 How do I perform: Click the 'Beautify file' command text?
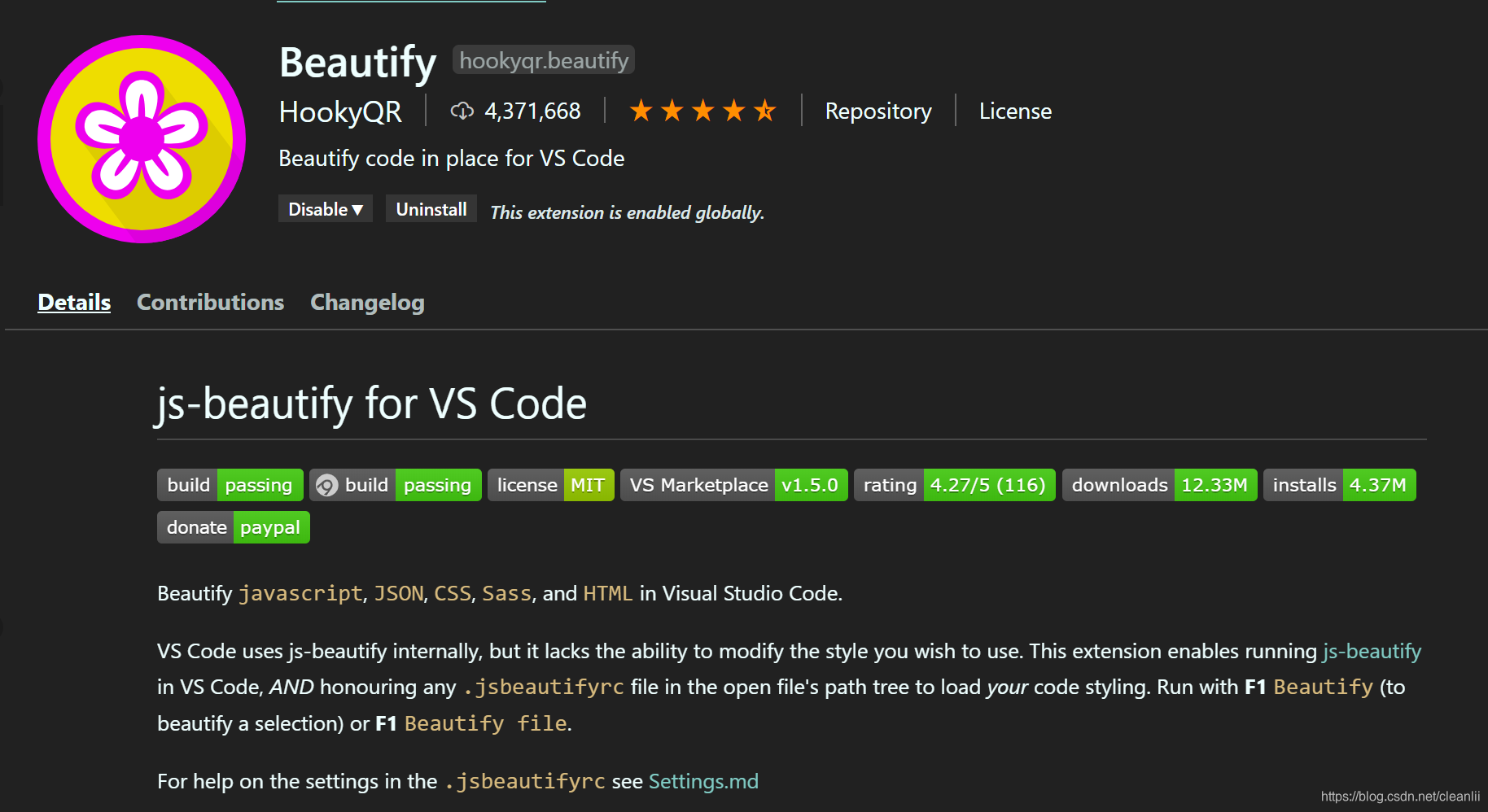point(486,723)
